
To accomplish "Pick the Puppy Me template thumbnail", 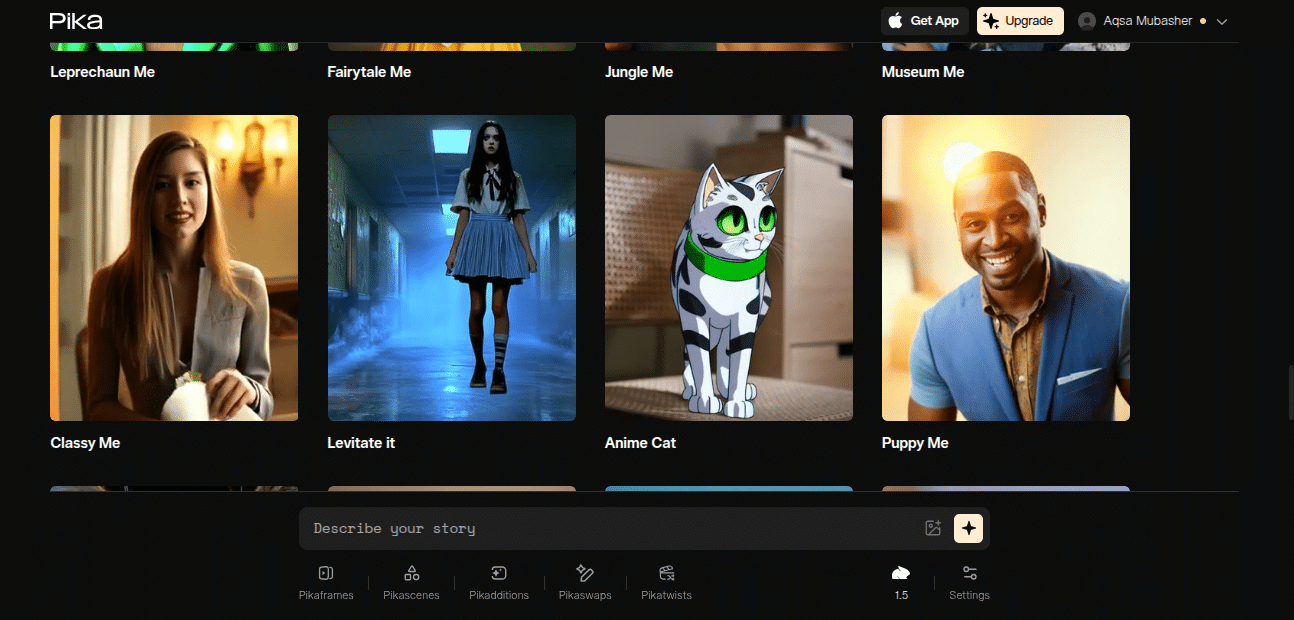I will pos(1006,268).
